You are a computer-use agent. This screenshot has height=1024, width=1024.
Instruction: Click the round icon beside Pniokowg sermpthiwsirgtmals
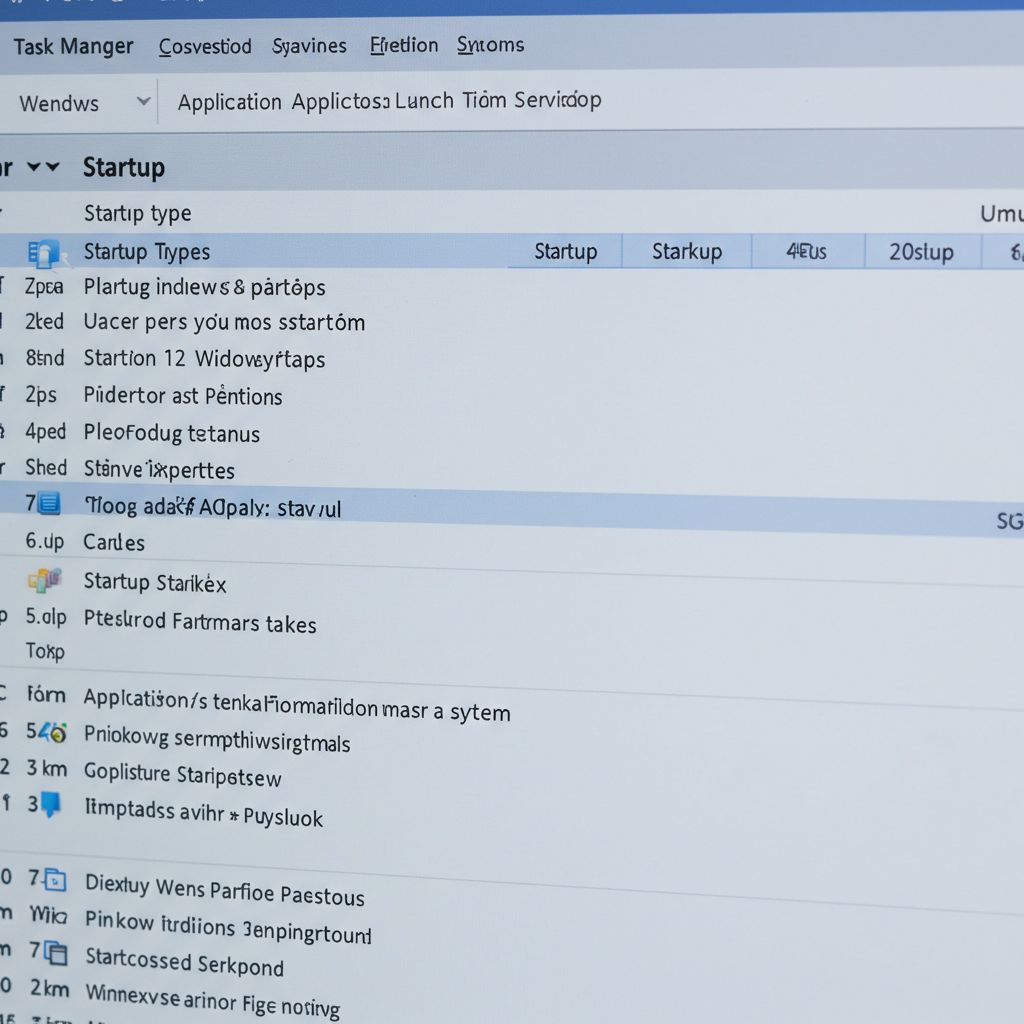[x=58, y=734]
